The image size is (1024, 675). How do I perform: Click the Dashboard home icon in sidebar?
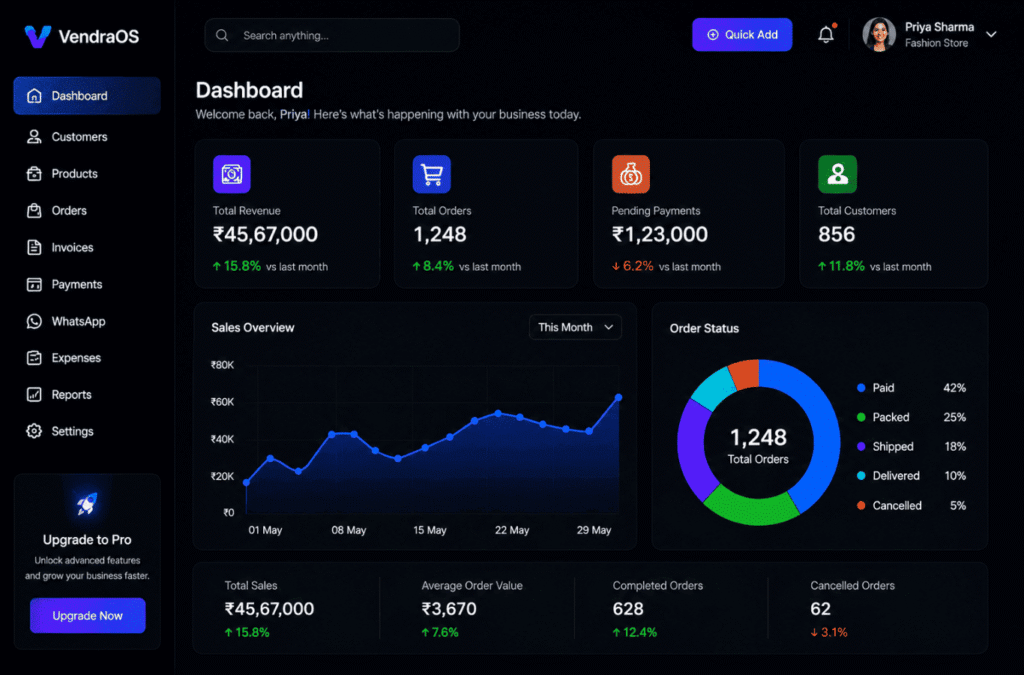pyautogui.click(x=34, y=96)
